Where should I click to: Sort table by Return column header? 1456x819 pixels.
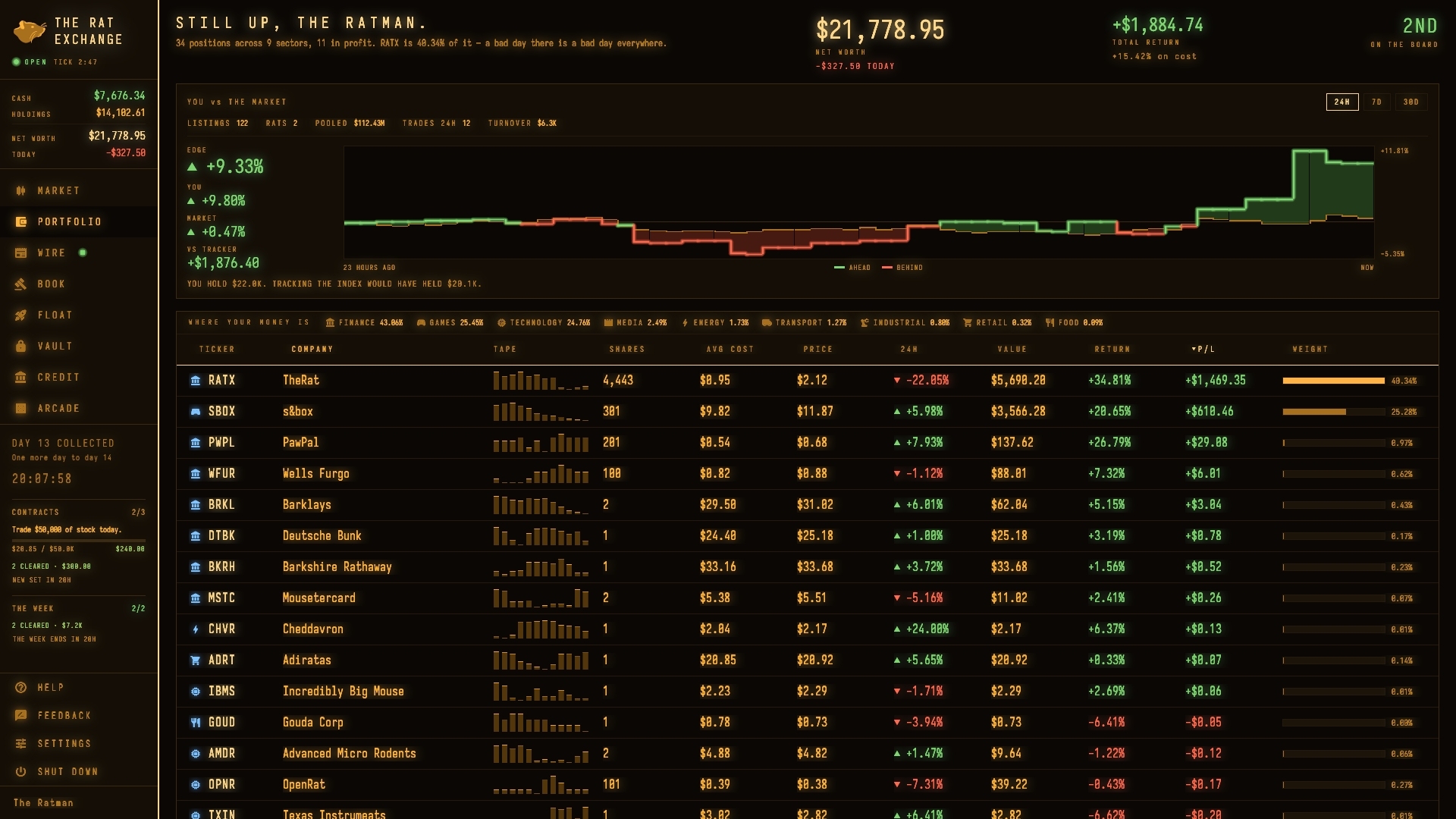point(1112,349)
